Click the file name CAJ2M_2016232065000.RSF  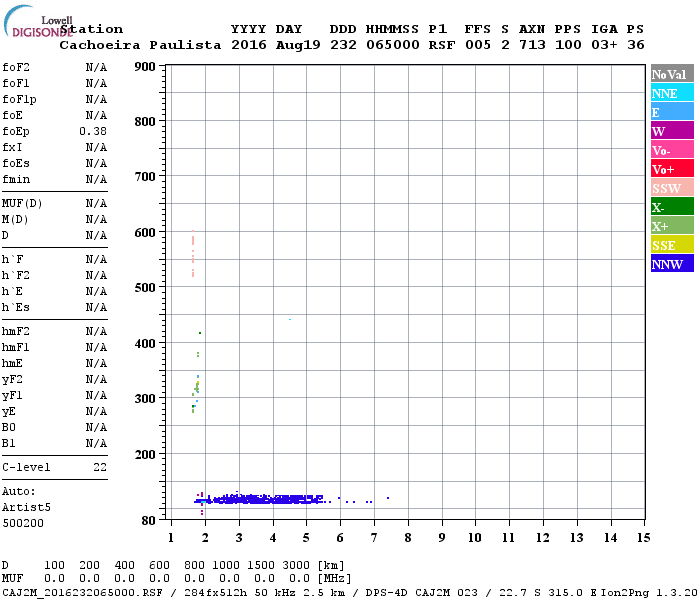coord(83,593)
